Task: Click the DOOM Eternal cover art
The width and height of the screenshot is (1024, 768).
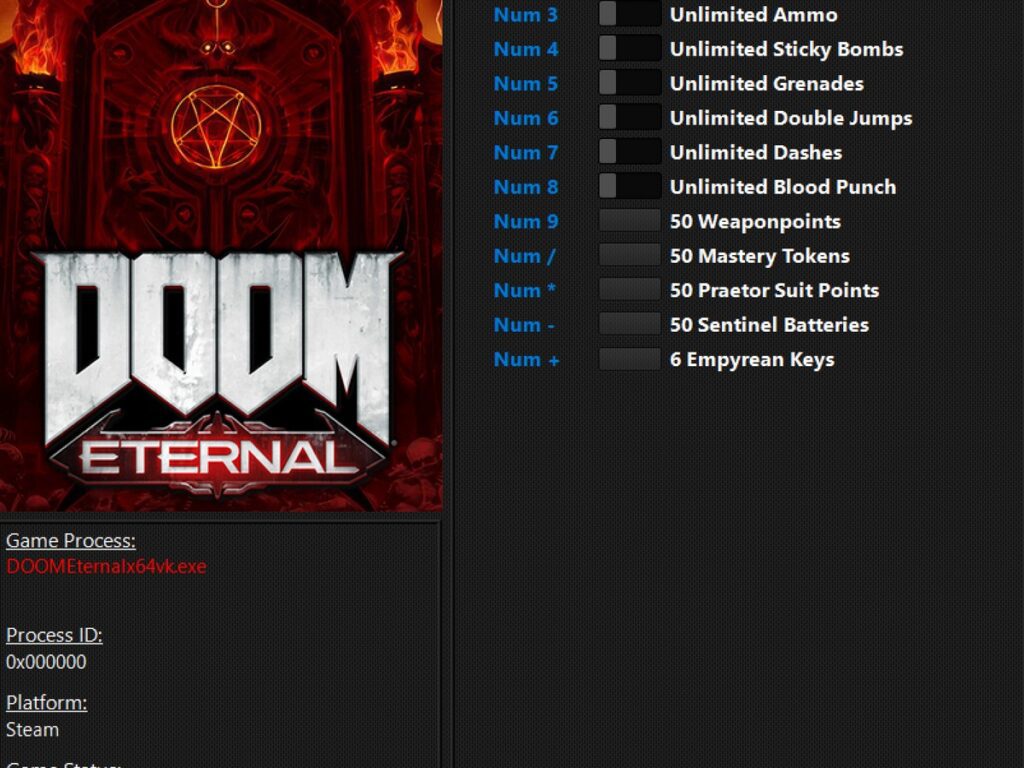Action: click(221, 255)
